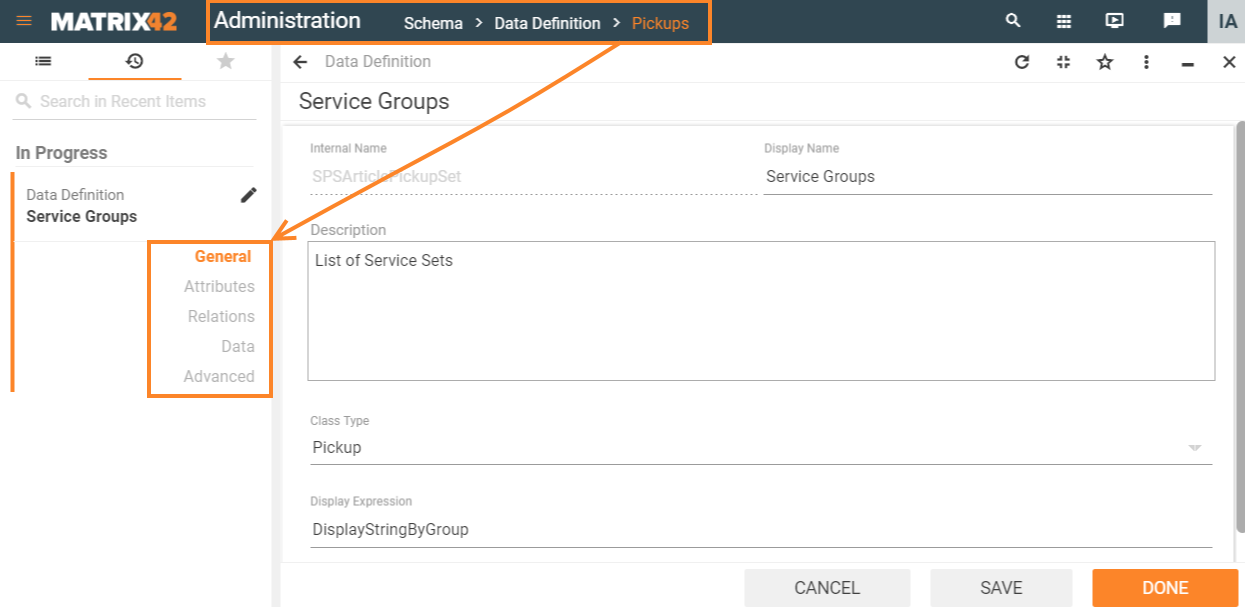Edit the Service Groups item via pencil icon
Viewport: 1245px width, 607px height.
click(x=248, y=194)
